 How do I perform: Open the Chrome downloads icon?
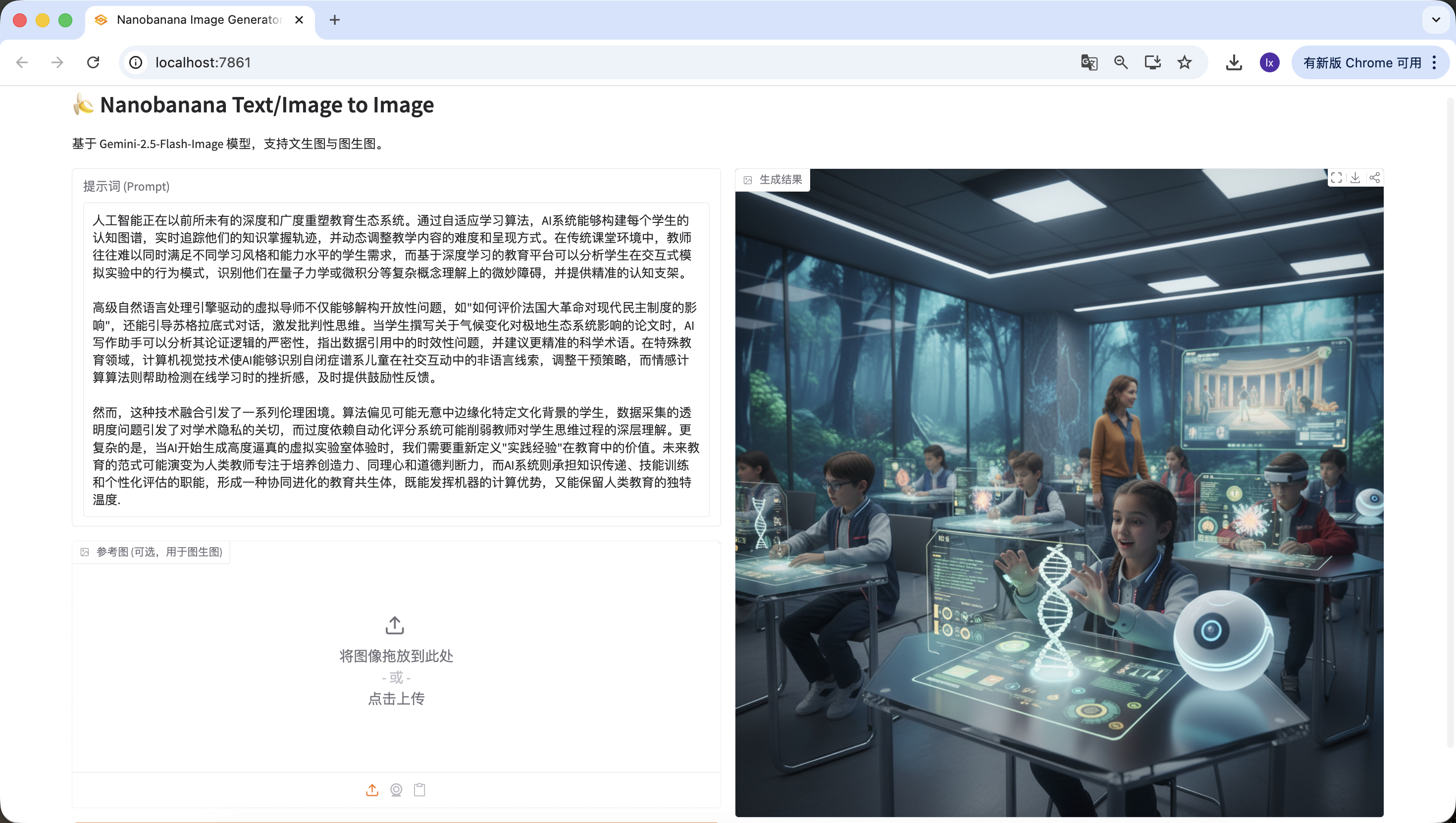pyautogui.click(x=1234, y=62)
